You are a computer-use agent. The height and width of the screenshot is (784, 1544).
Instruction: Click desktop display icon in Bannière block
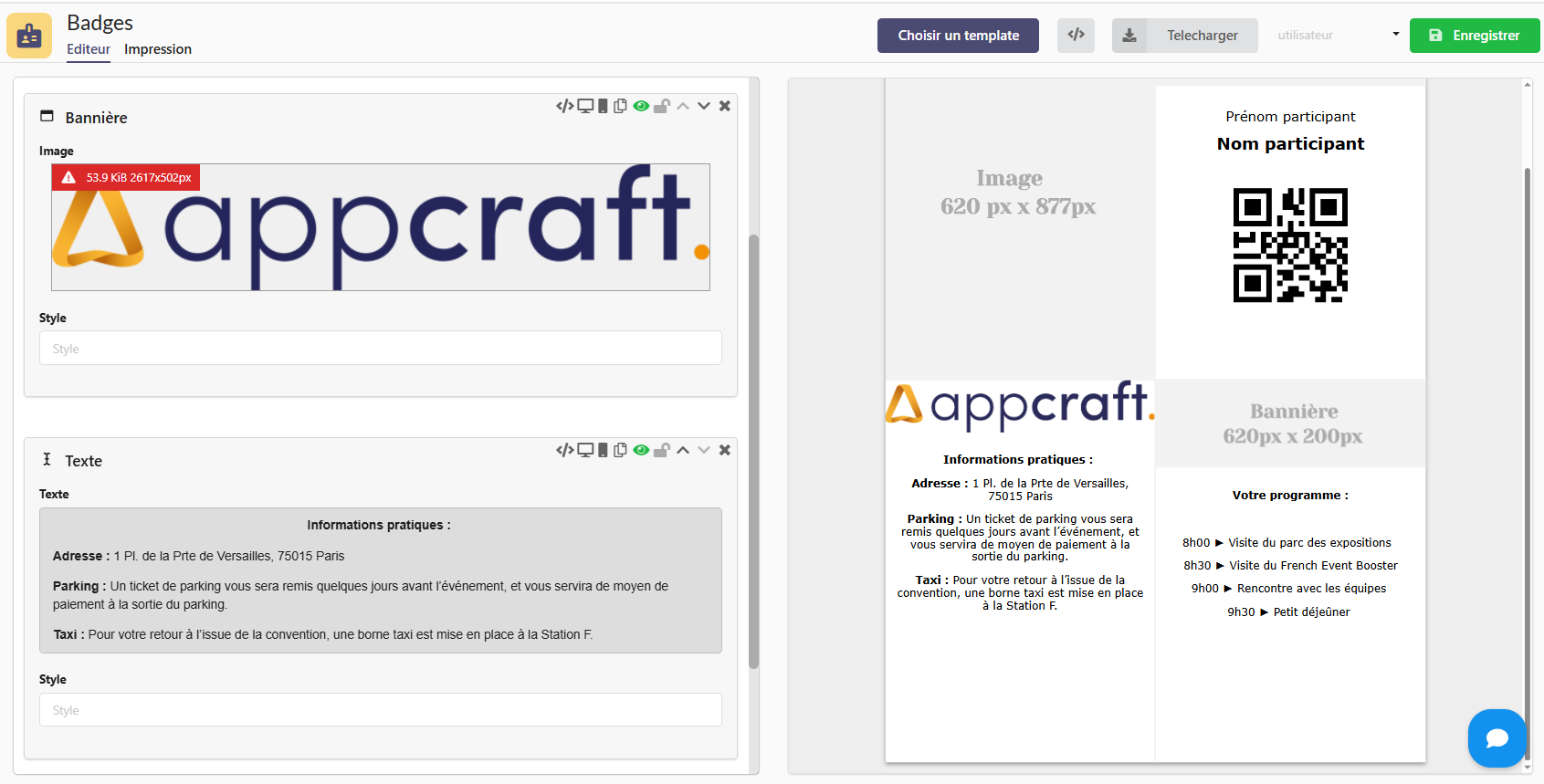pyautogui.click(x=585, y=106)
